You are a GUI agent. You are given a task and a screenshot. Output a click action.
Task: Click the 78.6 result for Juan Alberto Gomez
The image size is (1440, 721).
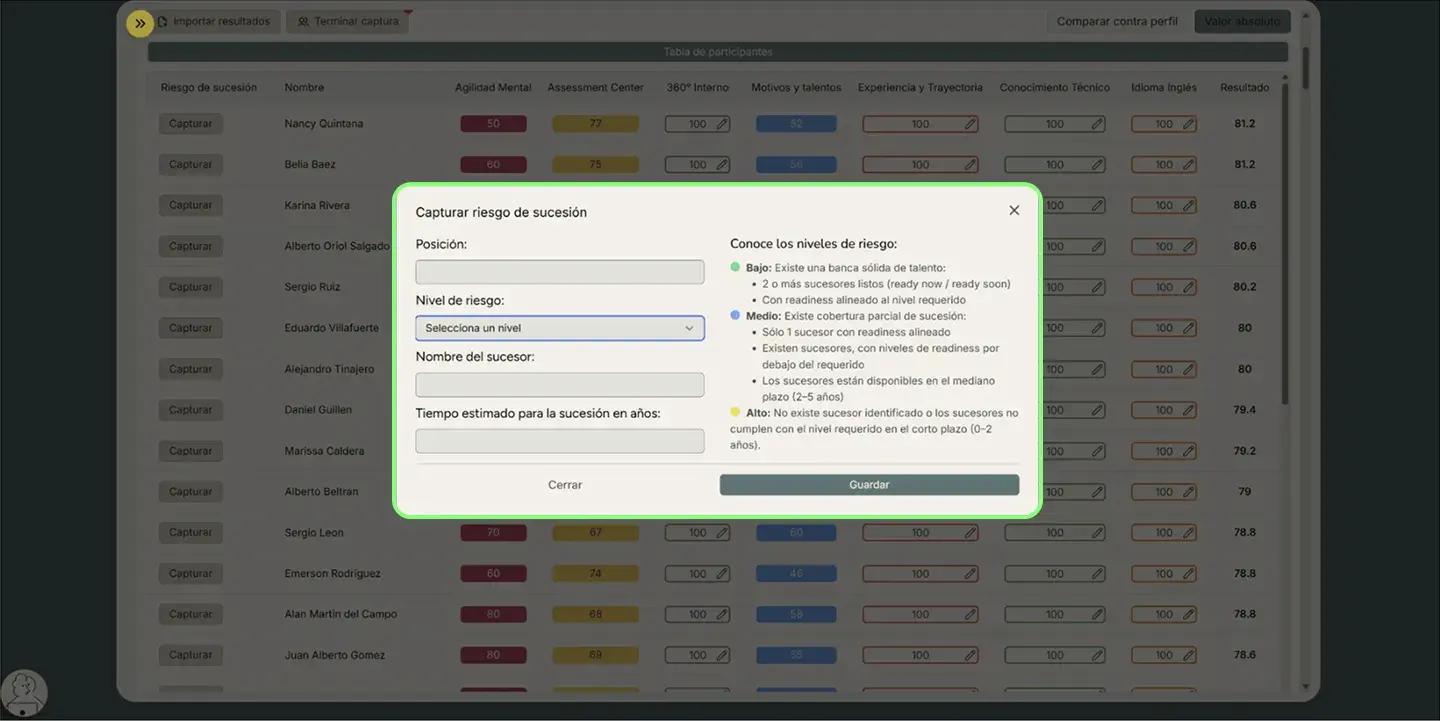(1244, 656)
